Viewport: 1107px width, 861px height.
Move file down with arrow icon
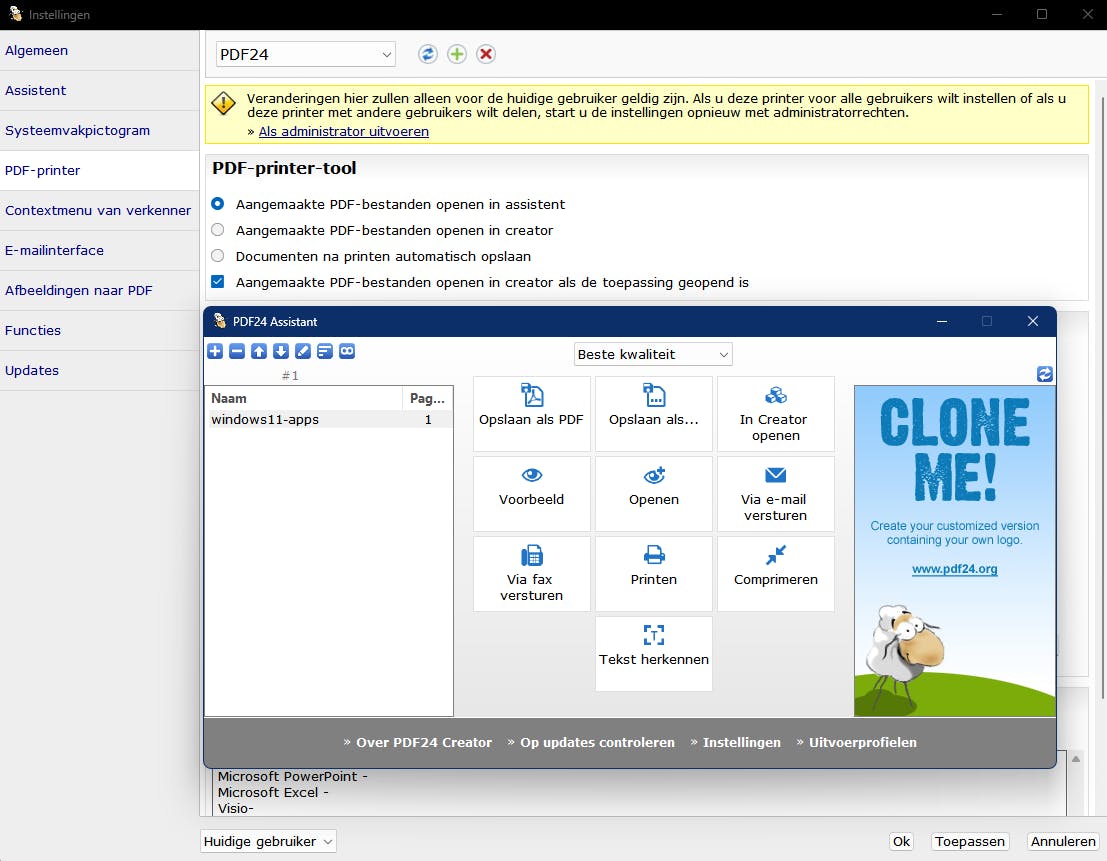click(281, 351)
